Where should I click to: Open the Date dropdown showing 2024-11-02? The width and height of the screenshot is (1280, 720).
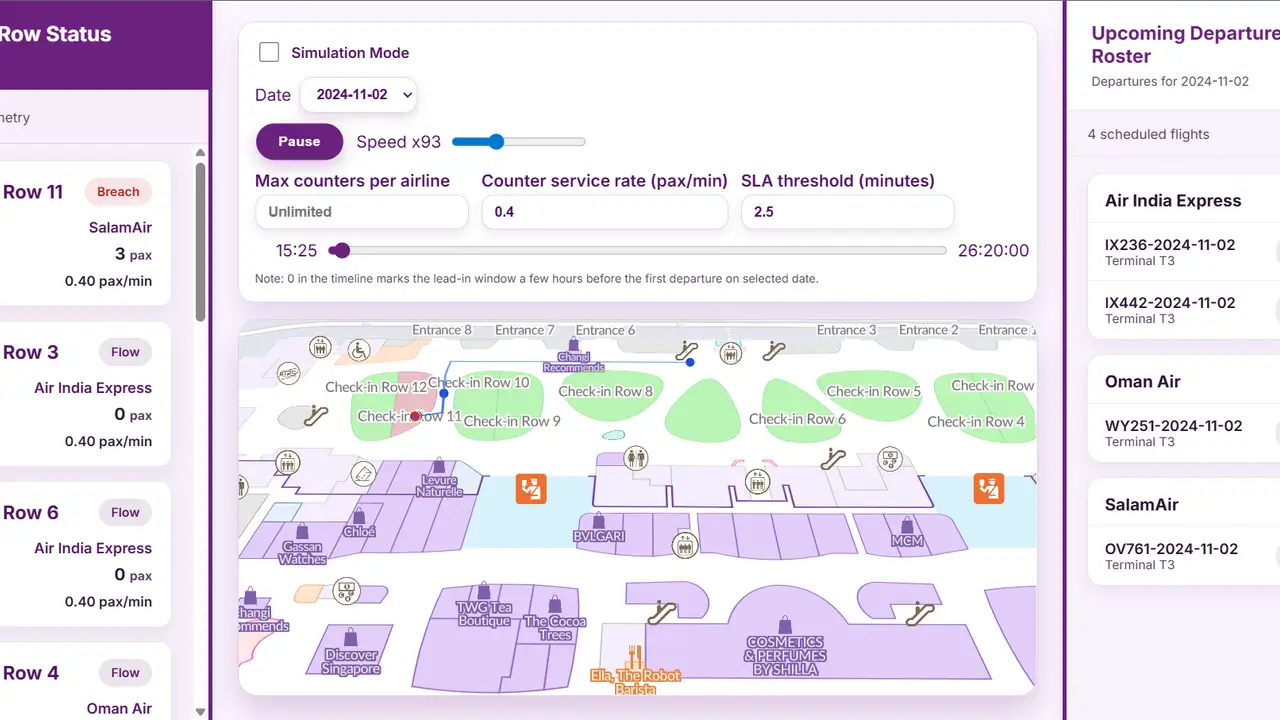pos(358,95)
